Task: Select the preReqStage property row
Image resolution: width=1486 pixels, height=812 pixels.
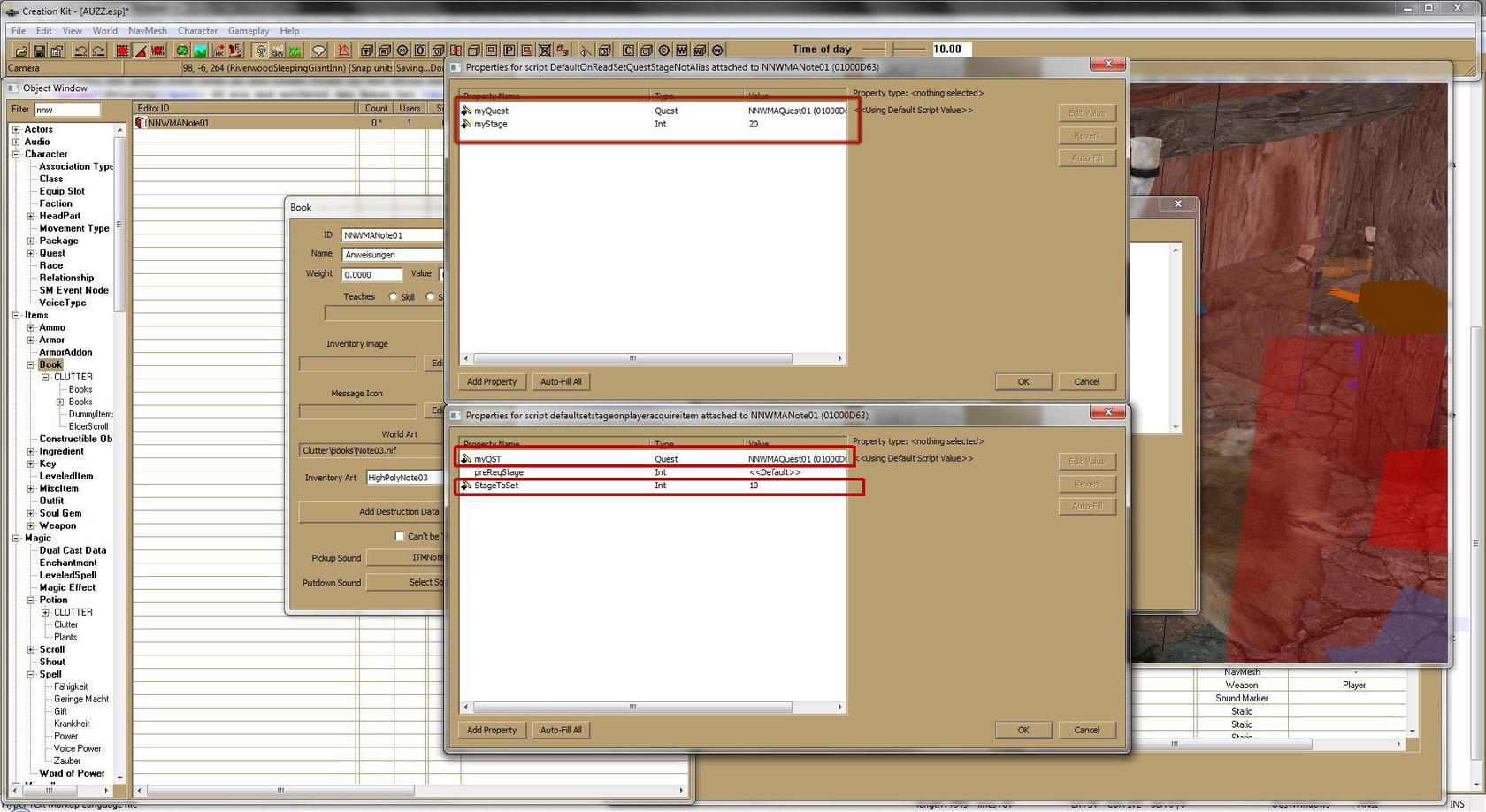Action: click(653, 472)
